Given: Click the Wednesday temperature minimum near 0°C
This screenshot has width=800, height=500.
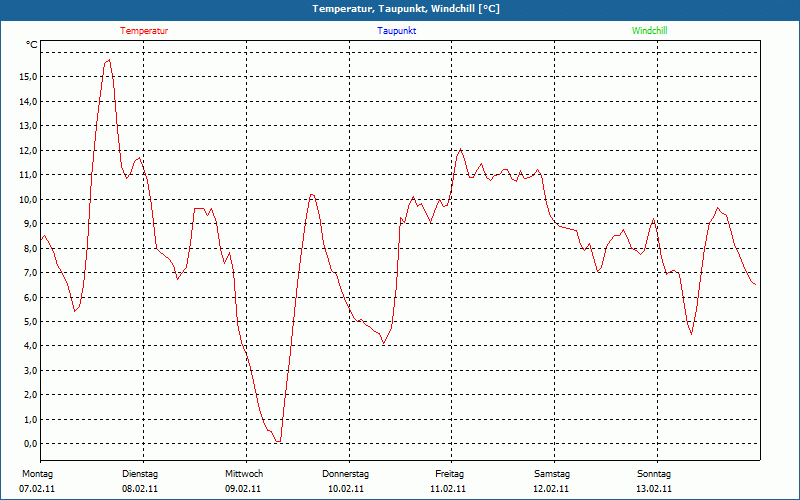Looking at the screenshot, I should click(x=278, y=441).
